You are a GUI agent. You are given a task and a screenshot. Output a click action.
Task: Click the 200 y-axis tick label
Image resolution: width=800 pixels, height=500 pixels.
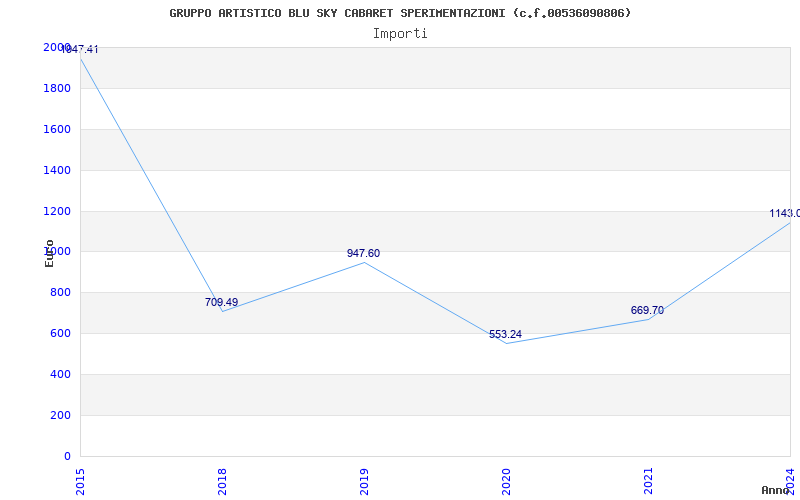(60, 415)
